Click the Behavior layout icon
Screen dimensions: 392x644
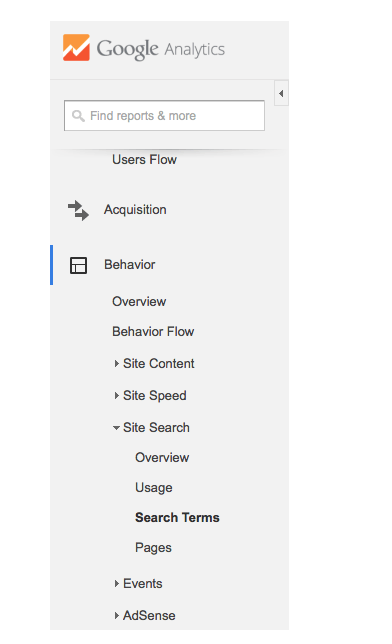tap(78, 265)
